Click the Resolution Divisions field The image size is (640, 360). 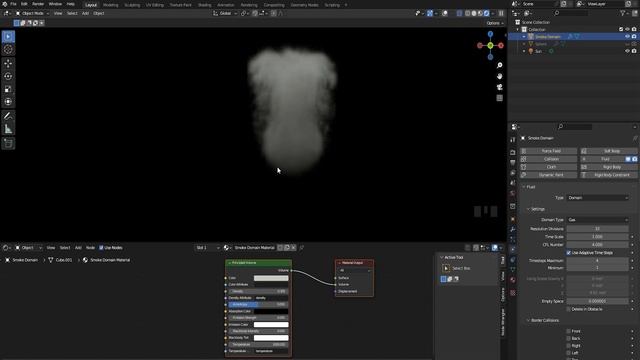click(598, 229)
